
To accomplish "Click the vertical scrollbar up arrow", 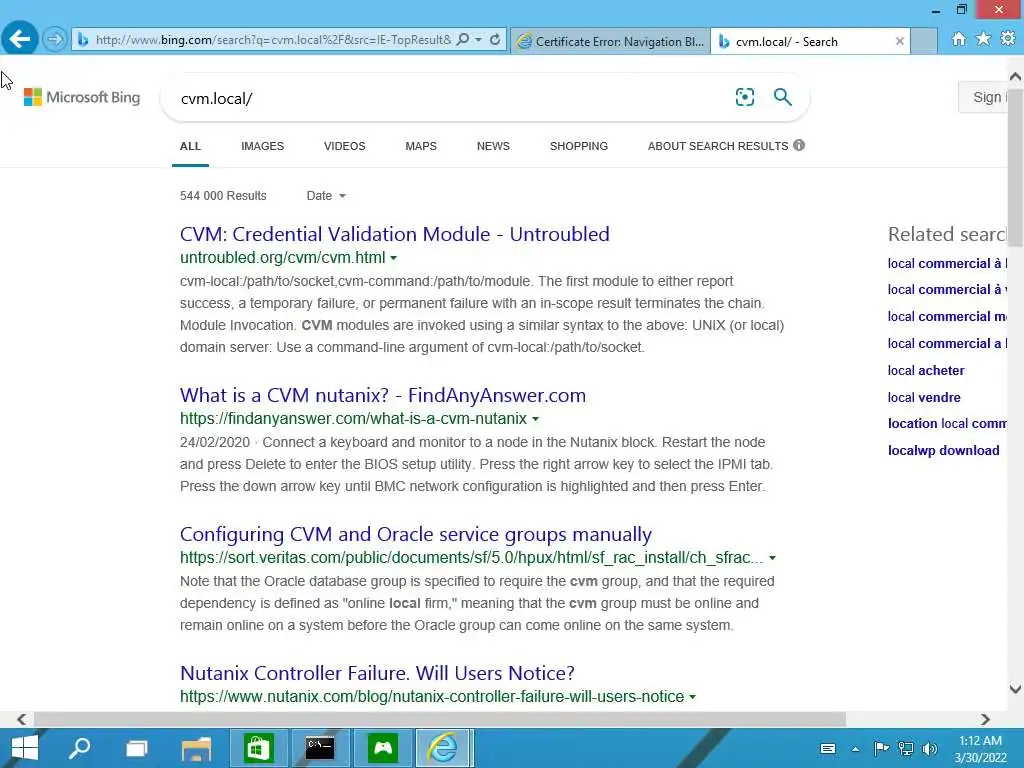I will tap(1016, 76).
